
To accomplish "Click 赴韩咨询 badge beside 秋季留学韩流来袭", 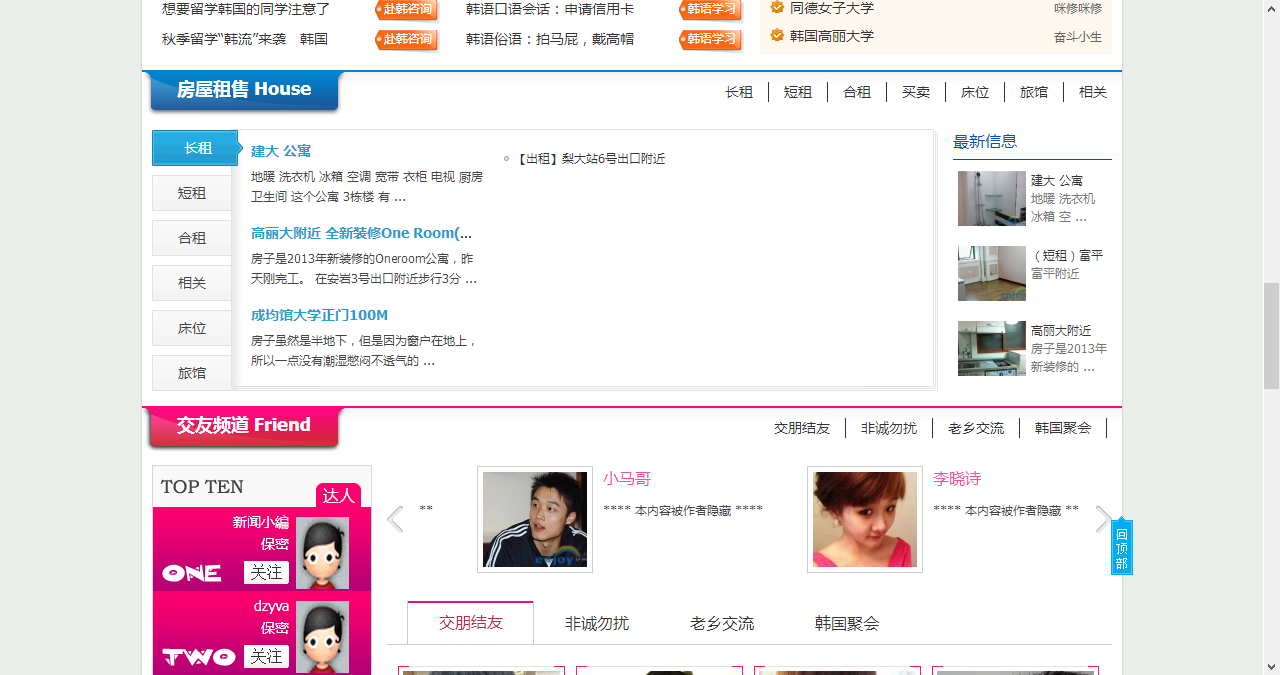I will click(x=407, y=40).
